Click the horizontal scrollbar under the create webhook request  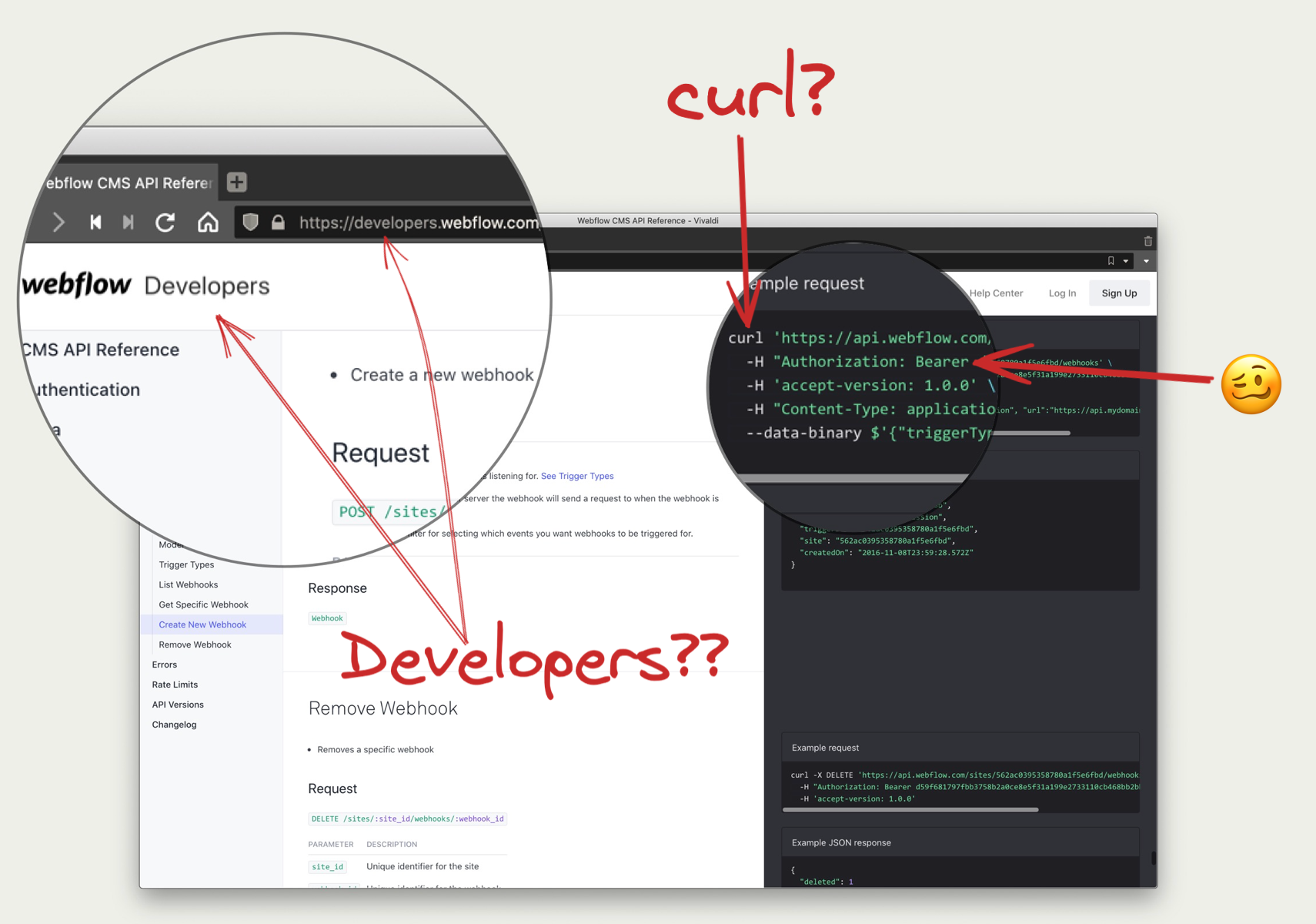tap(1031, 433)
